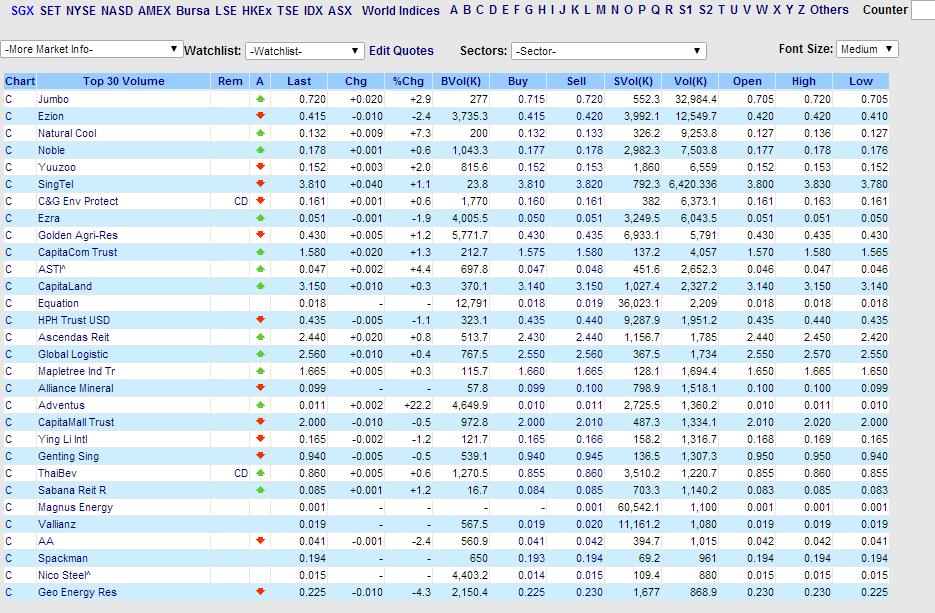Switch to the Bursa exchange tab
Screen dimensions: 935x613
193,11
